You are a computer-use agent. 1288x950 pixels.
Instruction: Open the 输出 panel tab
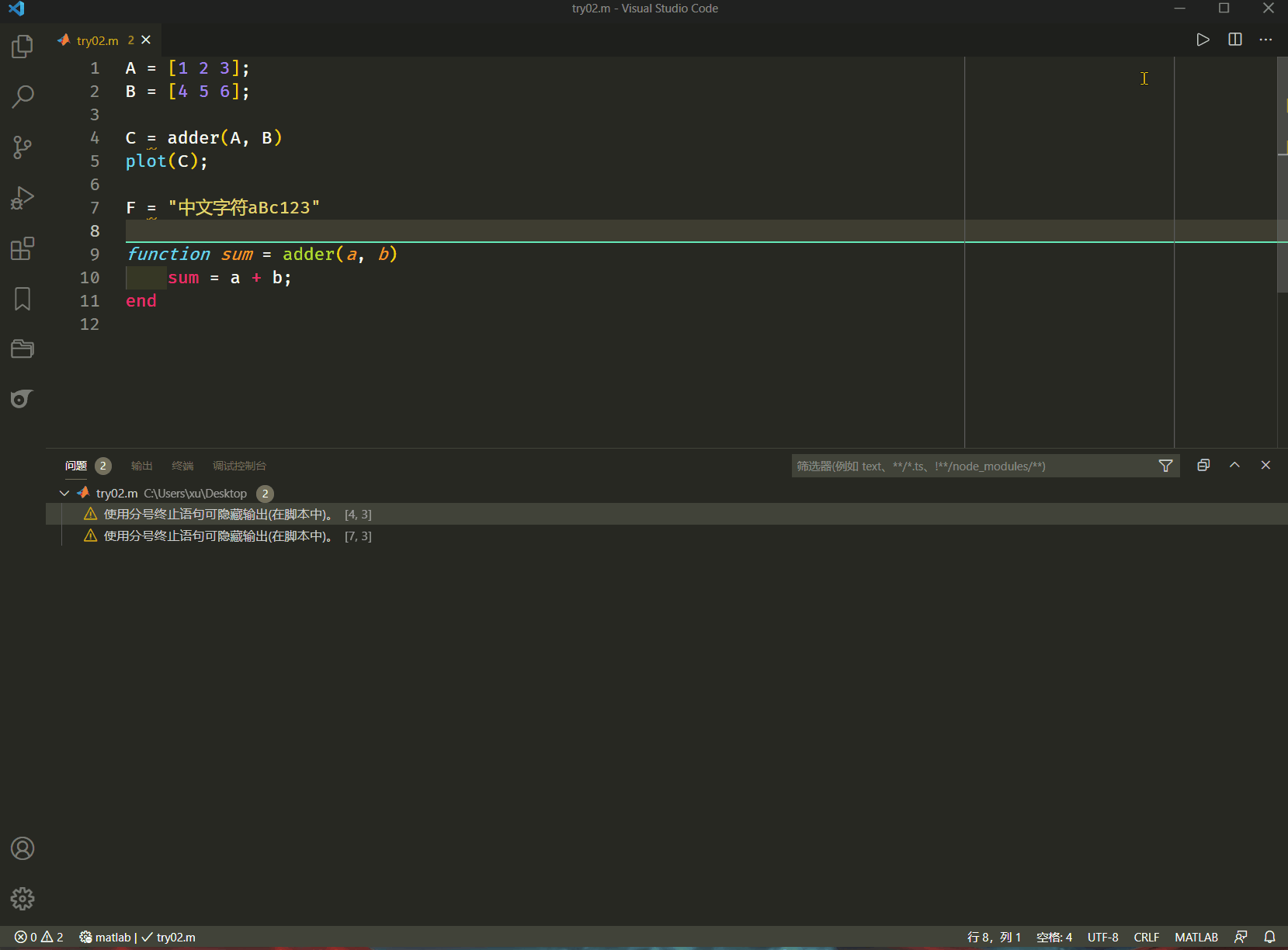click(141, 466)
